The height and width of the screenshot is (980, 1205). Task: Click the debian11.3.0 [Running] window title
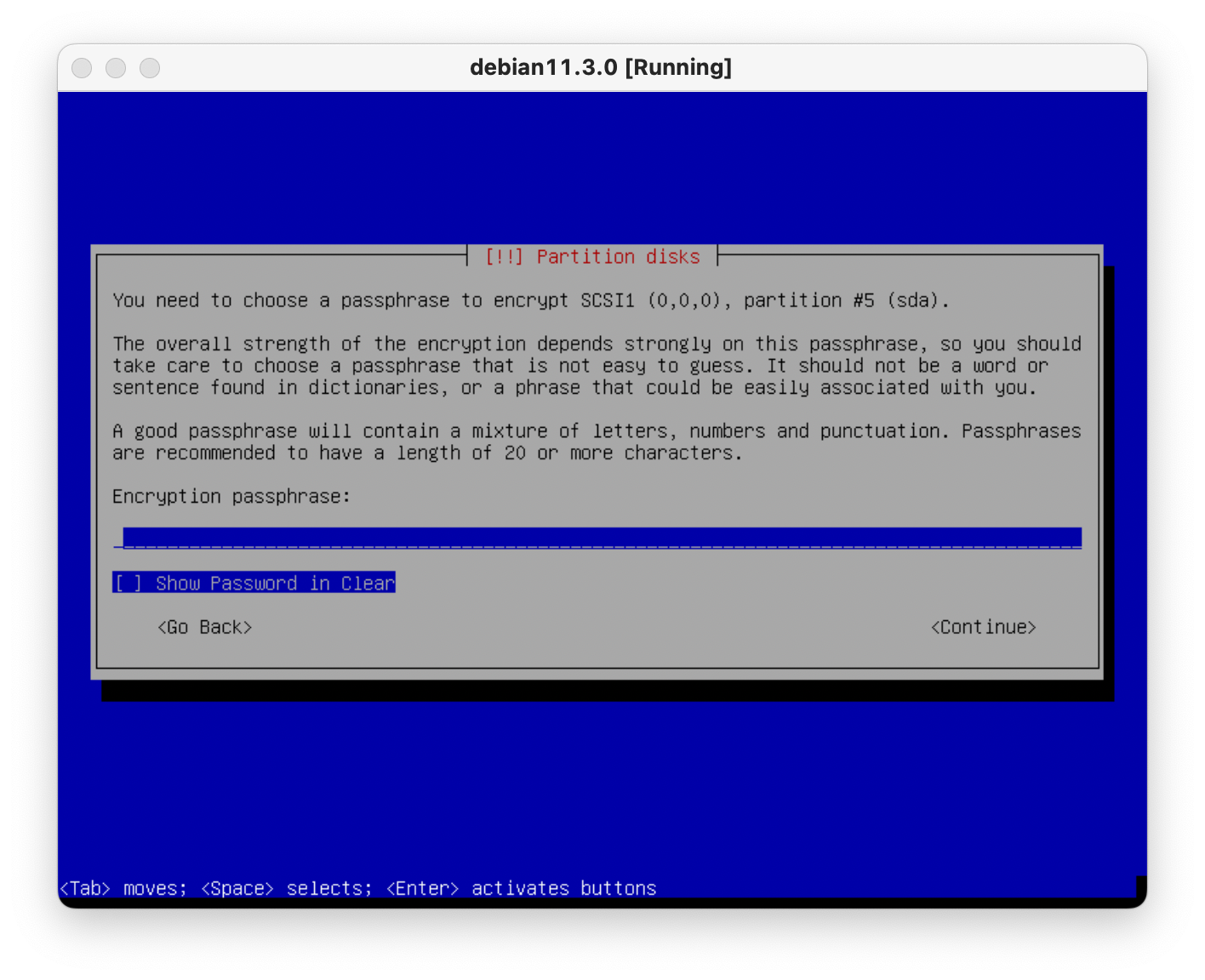601,68
